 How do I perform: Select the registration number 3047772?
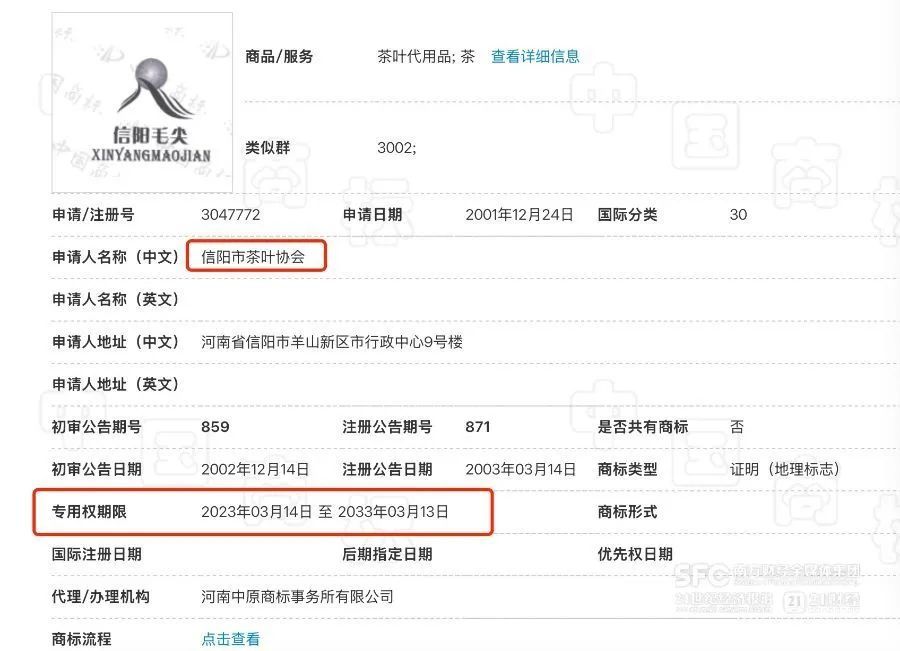[231, 215]
